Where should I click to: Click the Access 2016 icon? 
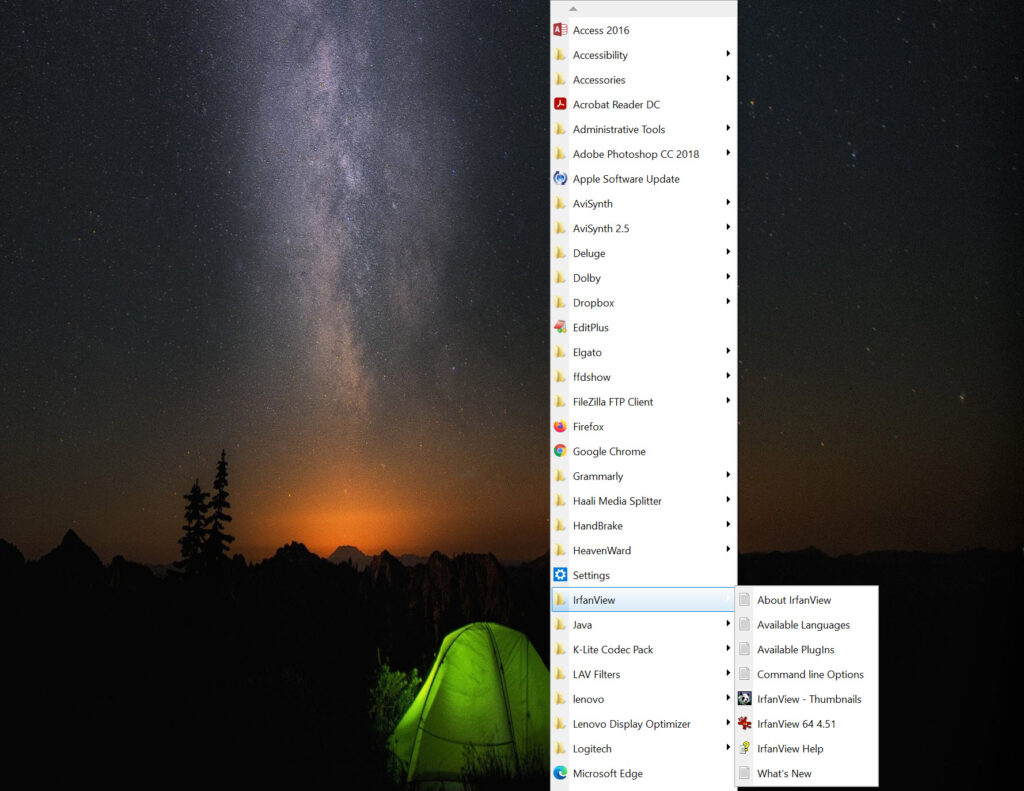pyautogui.click(x=560, y=30)
